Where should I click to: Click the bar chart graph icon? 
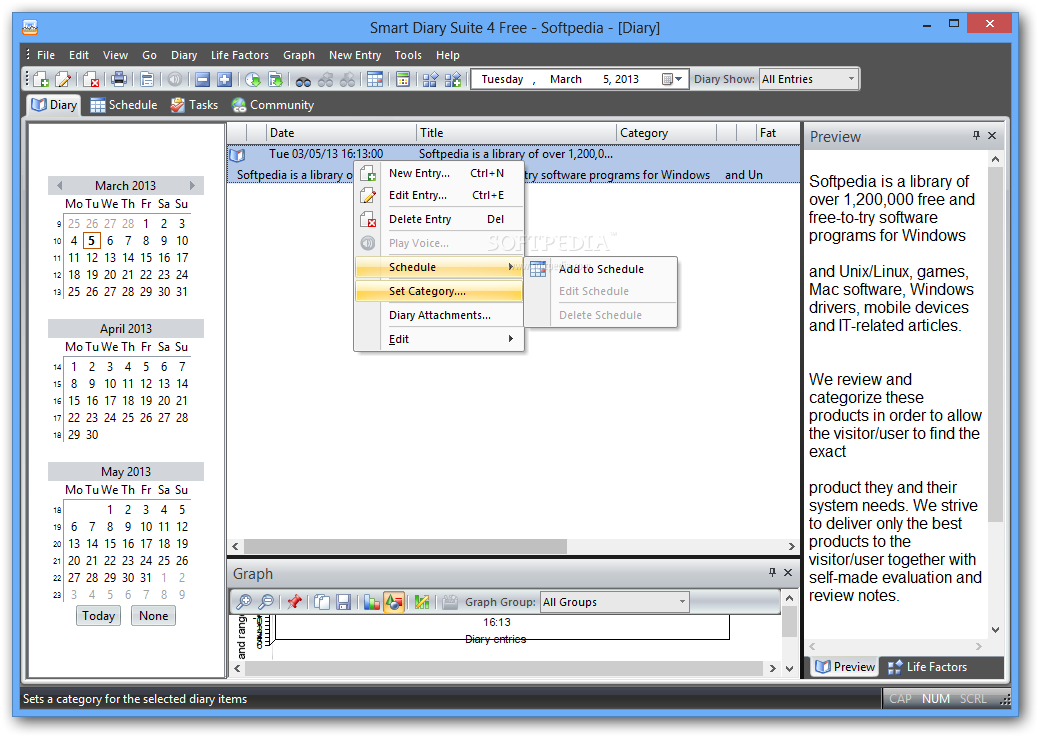372,602
